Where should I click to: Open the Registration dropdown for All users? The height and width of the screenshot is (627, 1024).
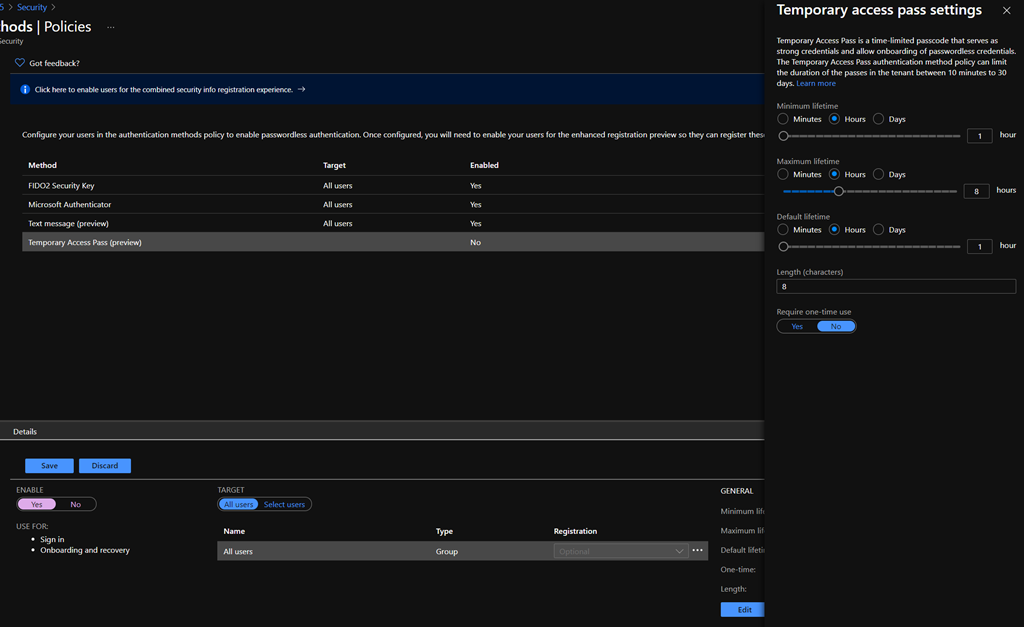(x=620, y=551)
